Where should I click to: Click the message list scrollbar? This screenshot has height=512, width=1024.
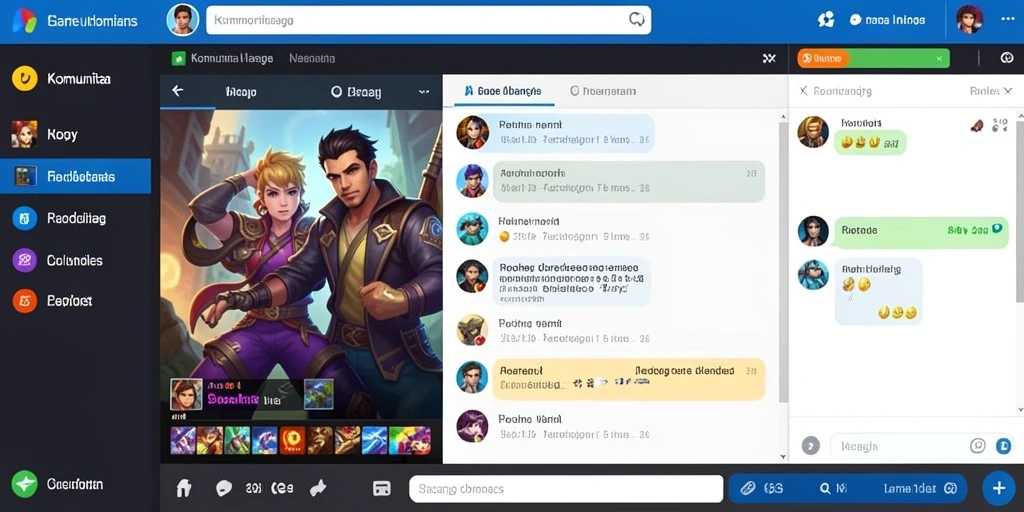[783, 261]
